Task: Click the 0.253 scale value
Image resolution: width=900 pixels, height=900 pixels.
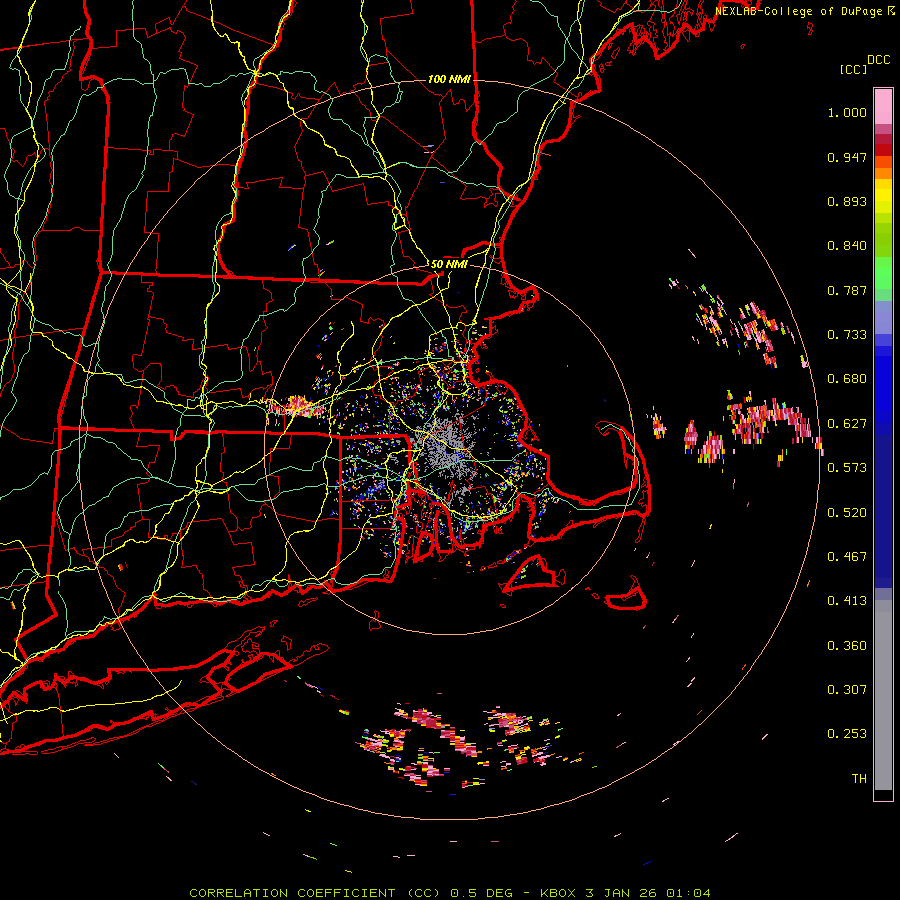Action: [847, 734]
